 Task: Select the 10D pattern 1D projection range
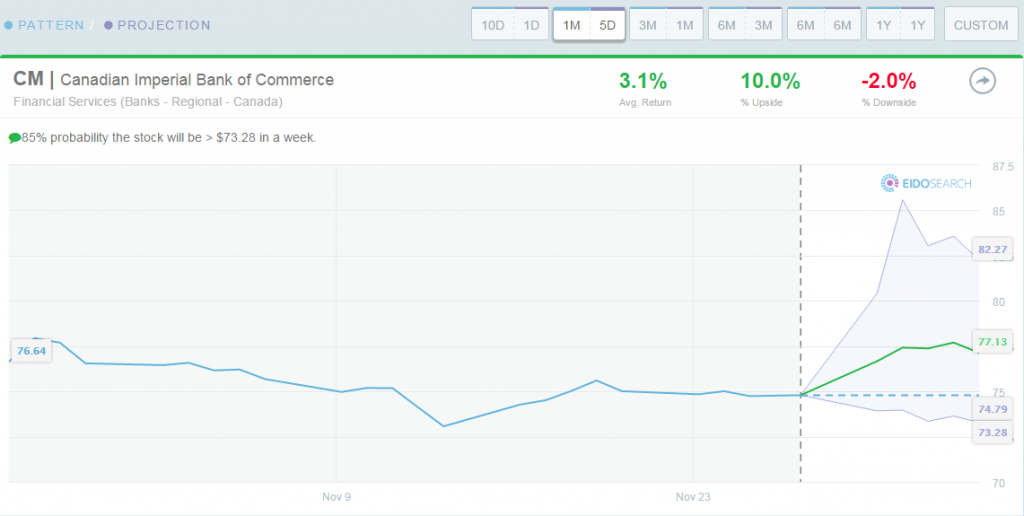coord(510,25)
